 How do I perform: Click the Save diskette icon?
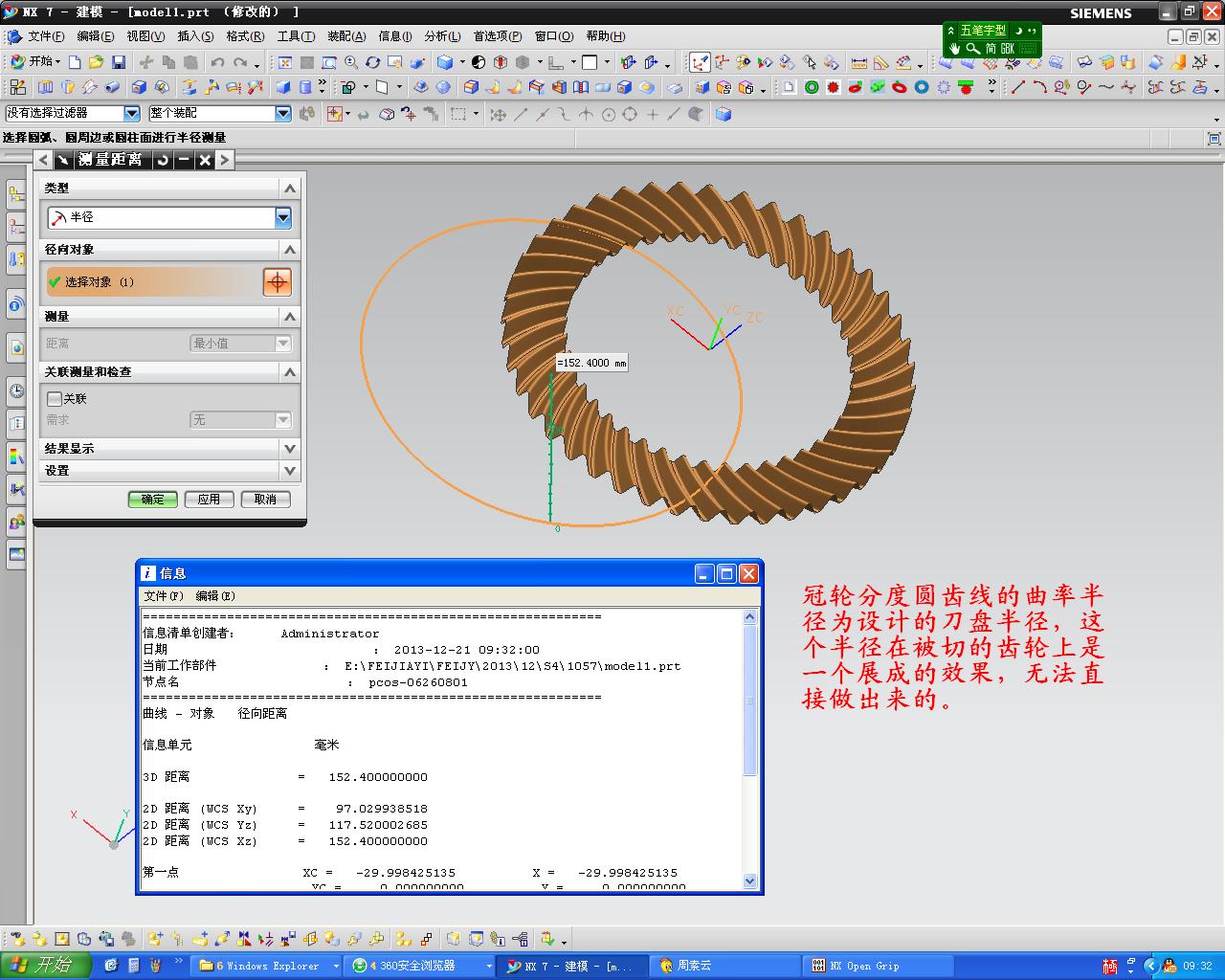[x=119, y=62]
